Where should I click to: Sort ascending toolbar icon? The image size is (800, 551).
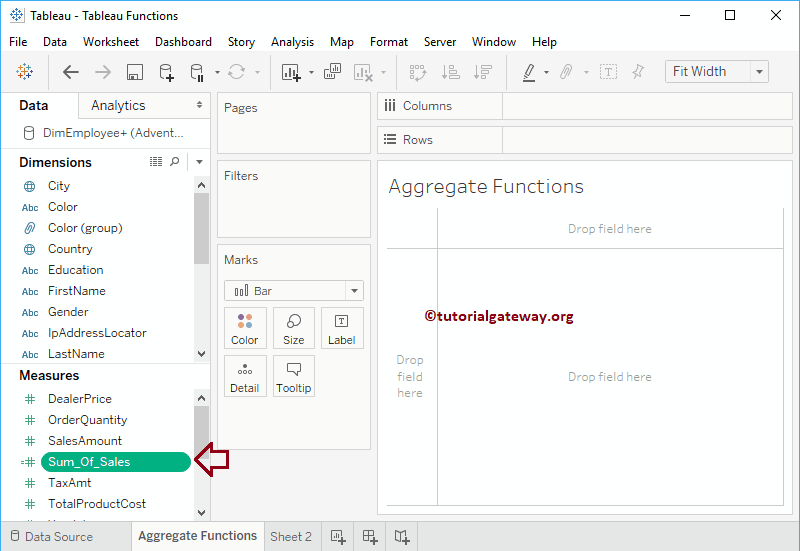pyautogui.click(x=451, y=72)
